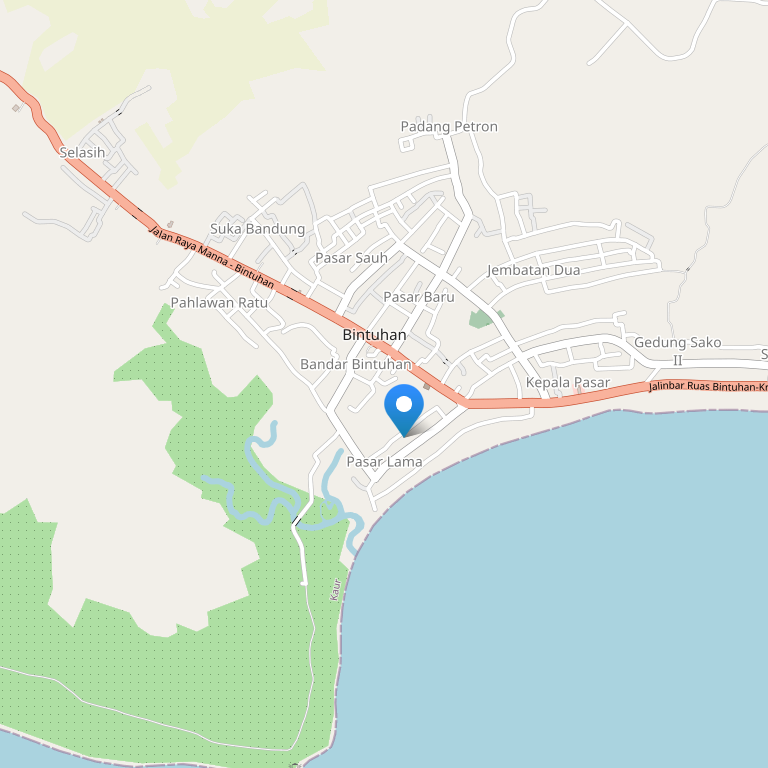Click the blue location pin marker
Screen dimensions: 768x768
click(404, 410)
